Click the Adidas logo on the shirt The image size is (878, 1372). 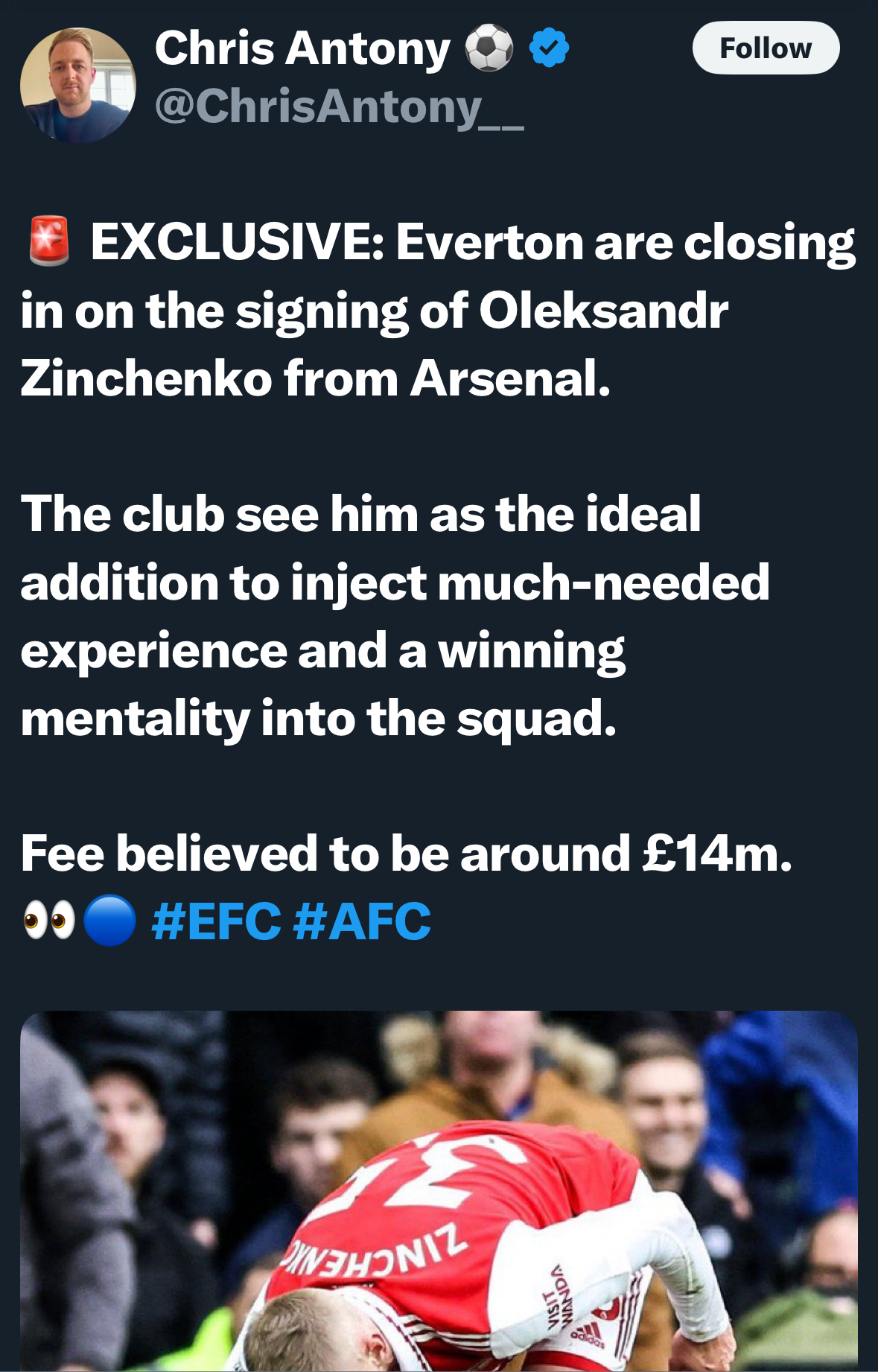588,1335
